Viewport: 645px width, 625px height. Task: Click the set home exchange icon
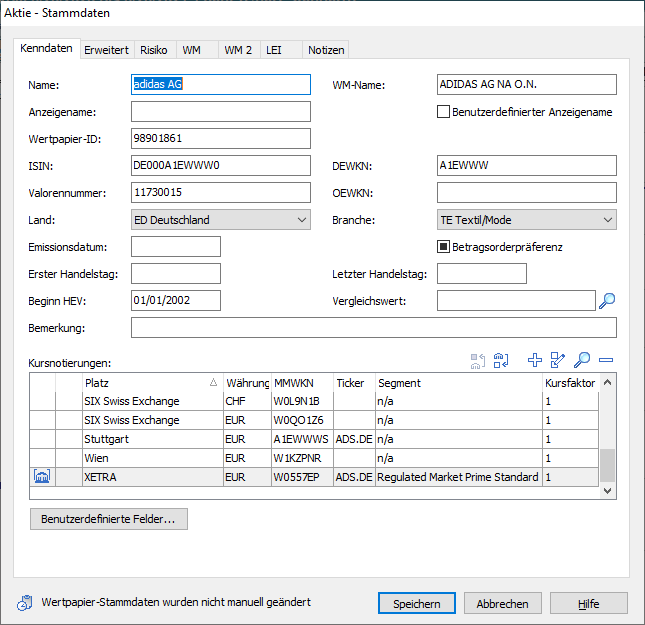click(501, 361)
